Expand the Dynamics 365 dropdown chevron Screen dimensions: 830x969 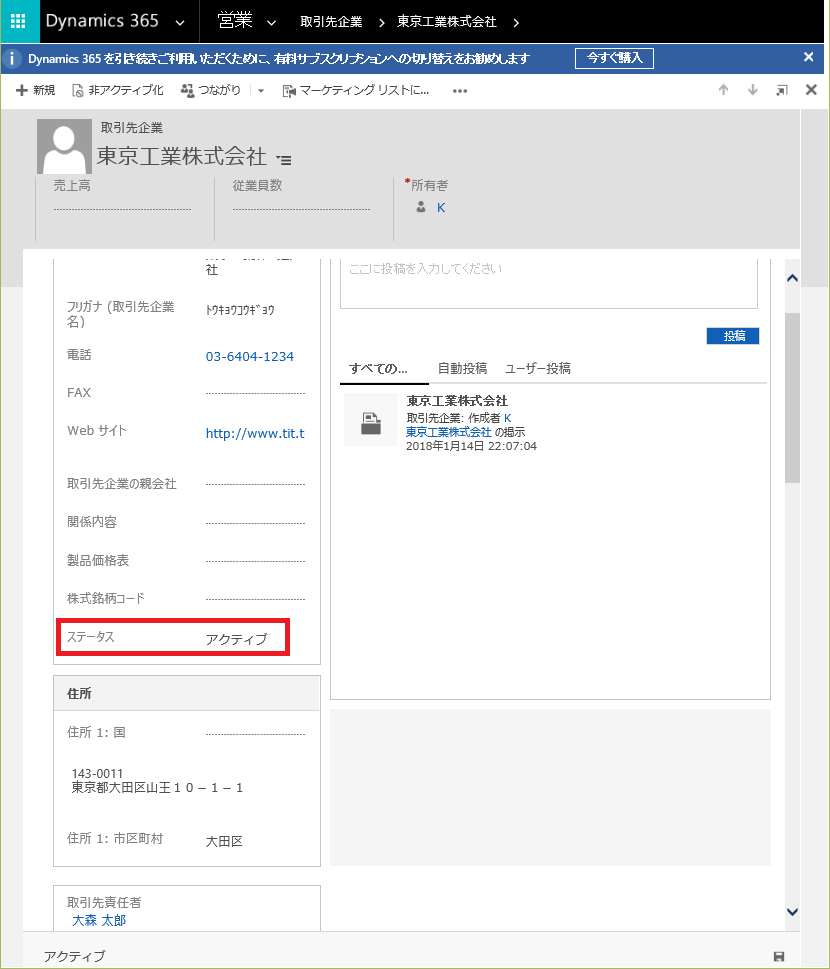180,23
